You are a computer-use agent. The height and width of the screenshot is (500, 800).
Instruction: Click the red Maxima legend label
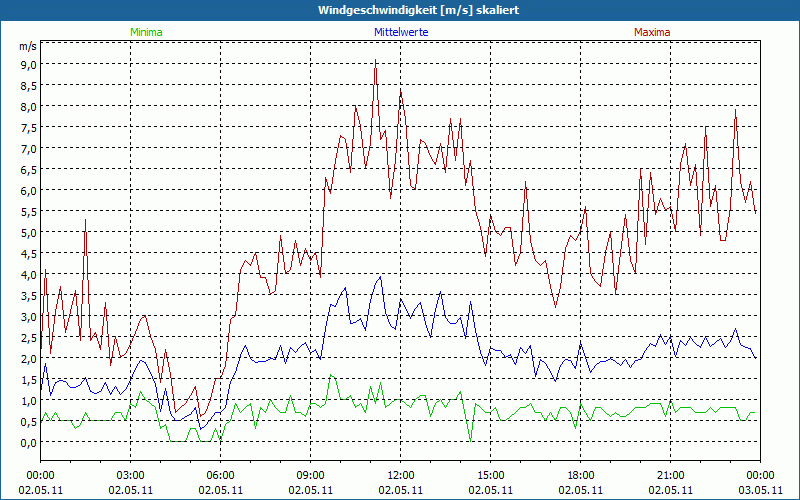pos(652,32)
